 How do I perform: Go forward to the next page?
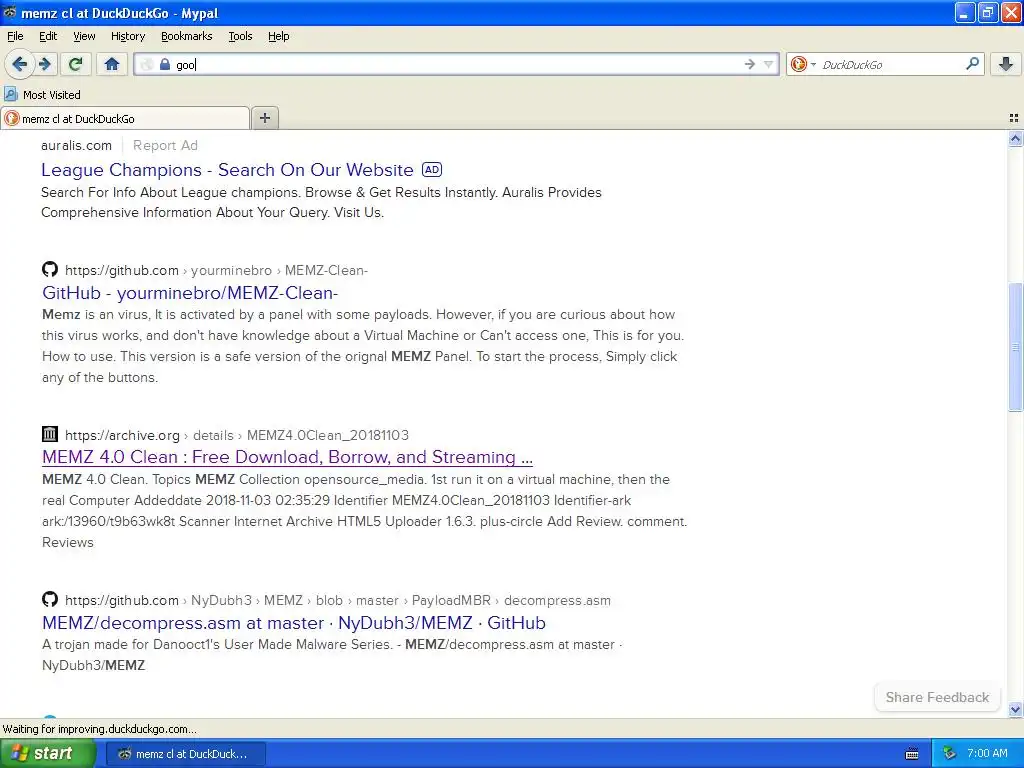[x=45, y=64]
